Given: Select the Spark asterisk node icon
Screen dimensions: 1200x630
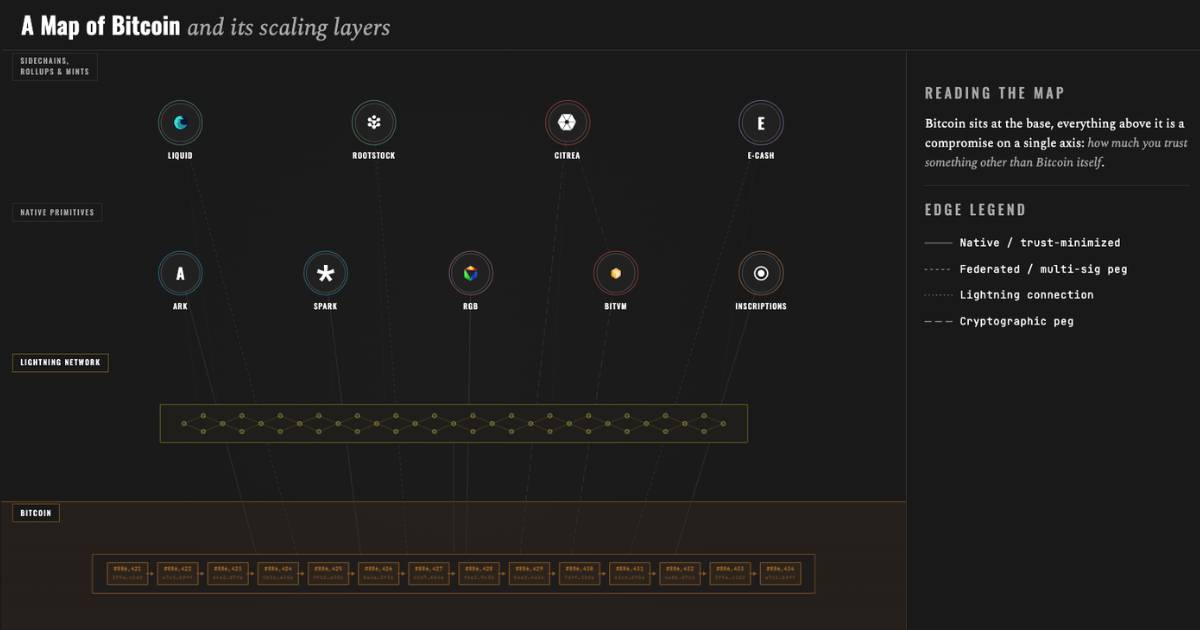Looking at the screenshot, I should [325, 273].
